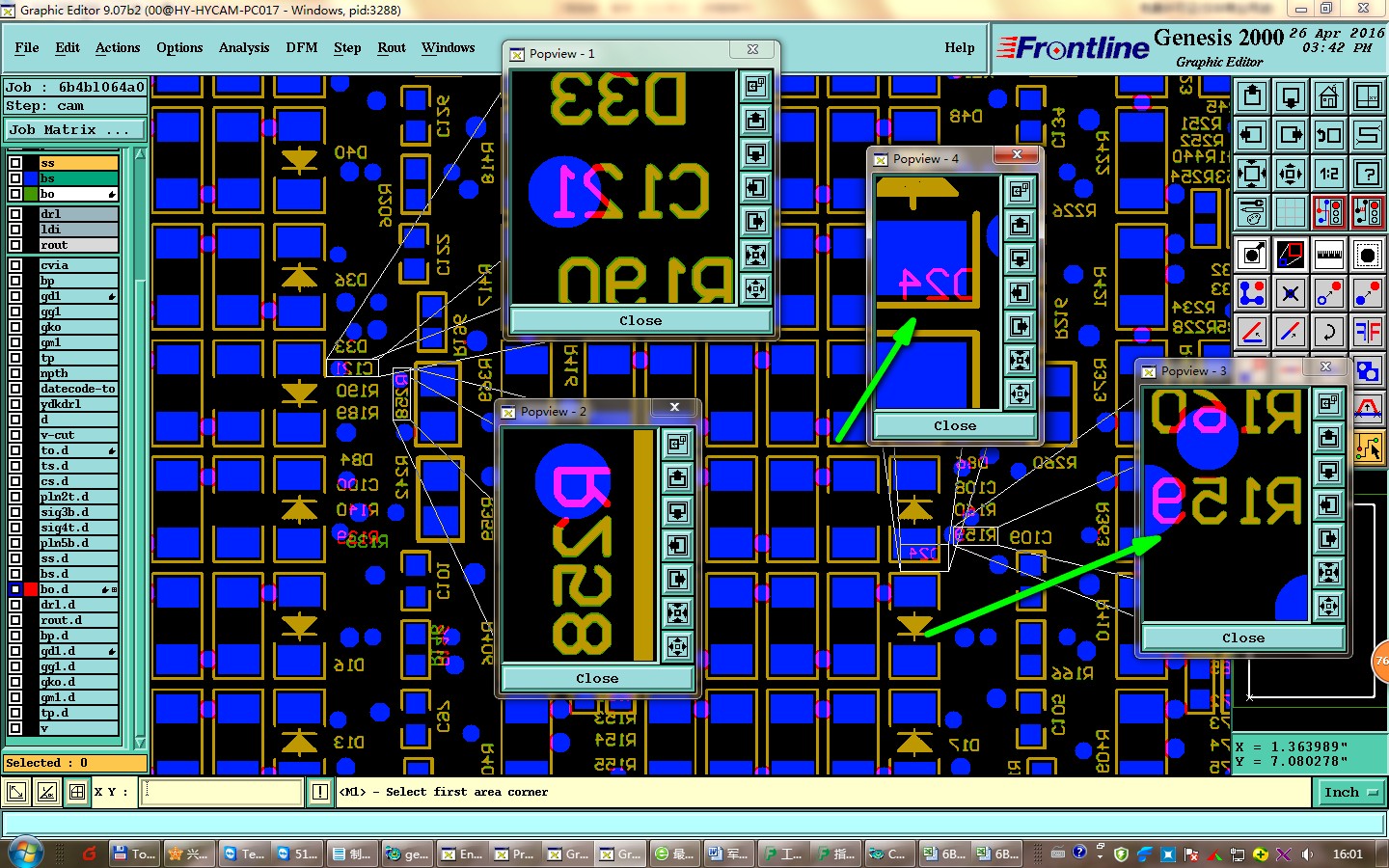
Task: Open the Actions menu
Action: coord(118,47)
